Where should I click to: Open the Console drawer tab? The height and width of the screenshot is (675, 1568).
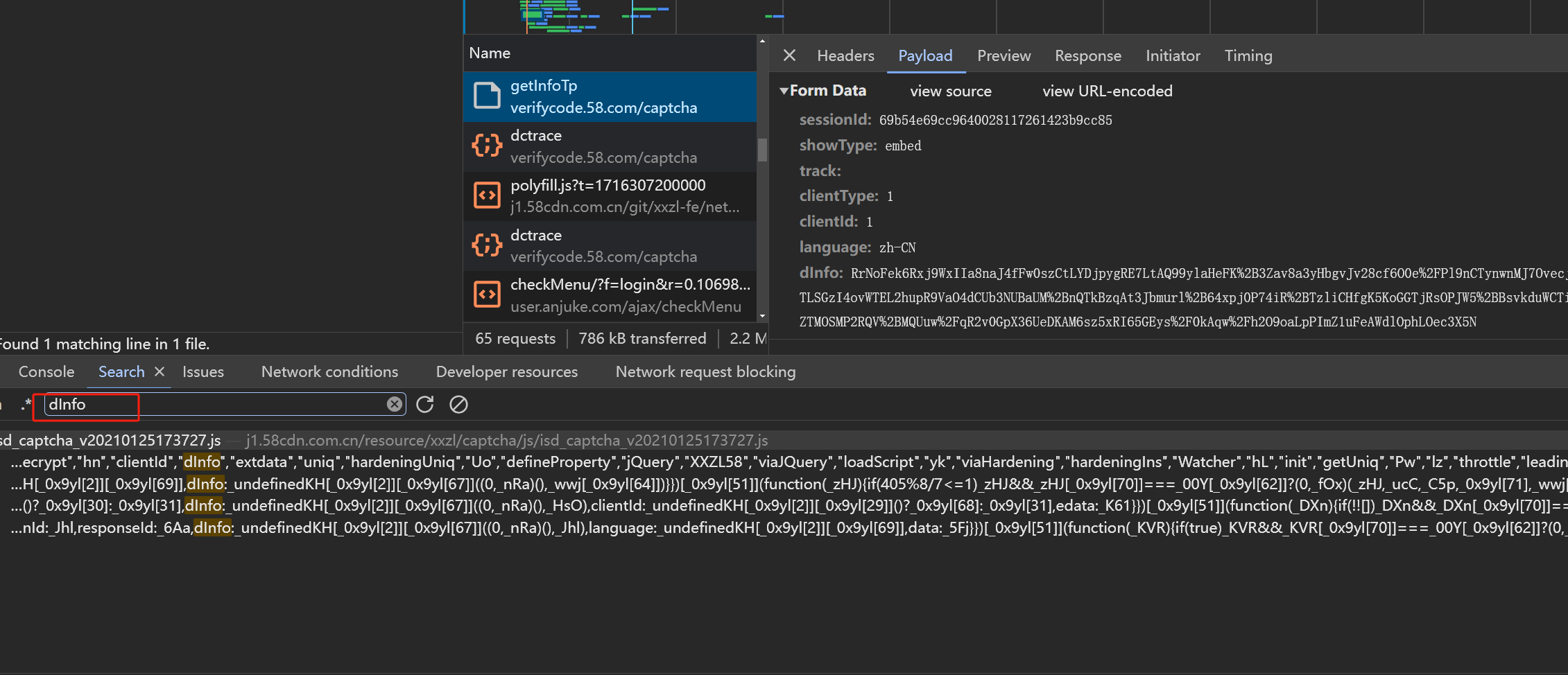click(x=46, y=371)
